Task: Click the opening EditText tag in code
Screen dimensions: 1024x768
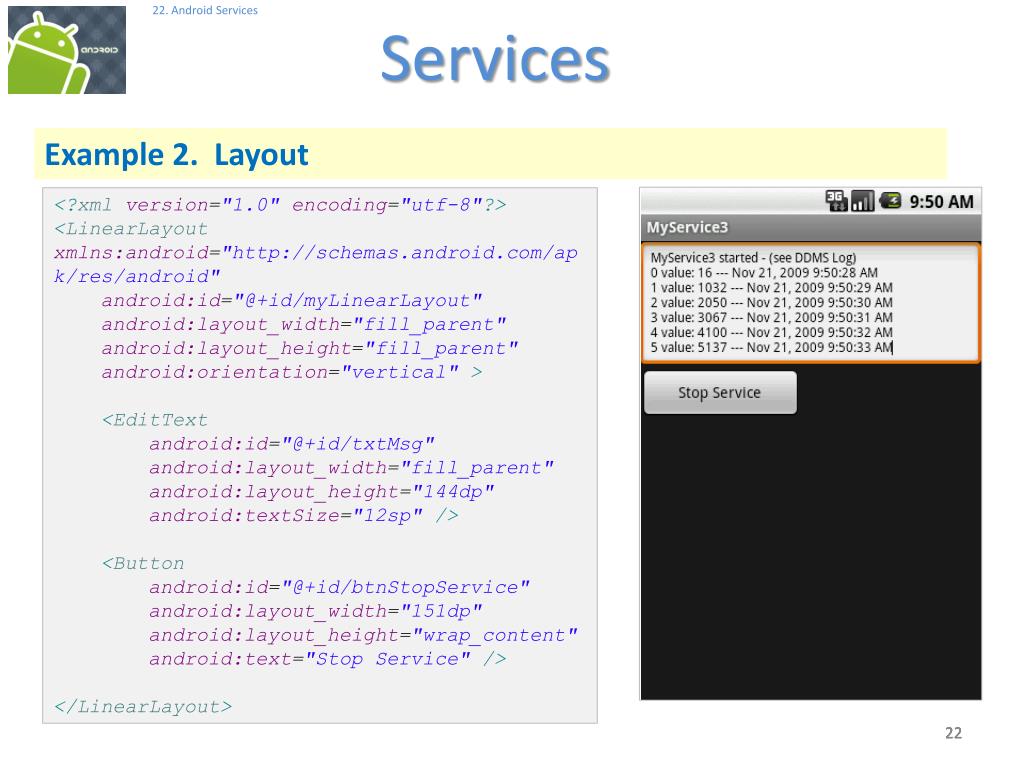Action: 155,420
